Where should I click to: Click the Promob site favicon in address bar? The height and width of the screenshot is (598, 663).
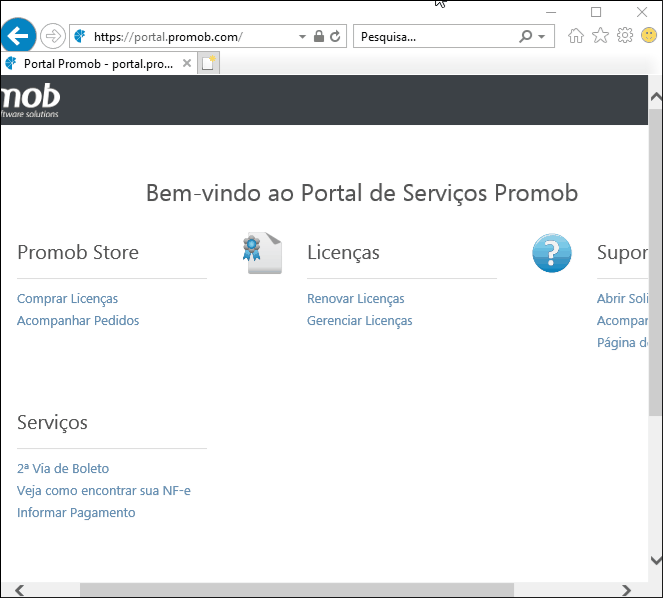pos(80,36)
